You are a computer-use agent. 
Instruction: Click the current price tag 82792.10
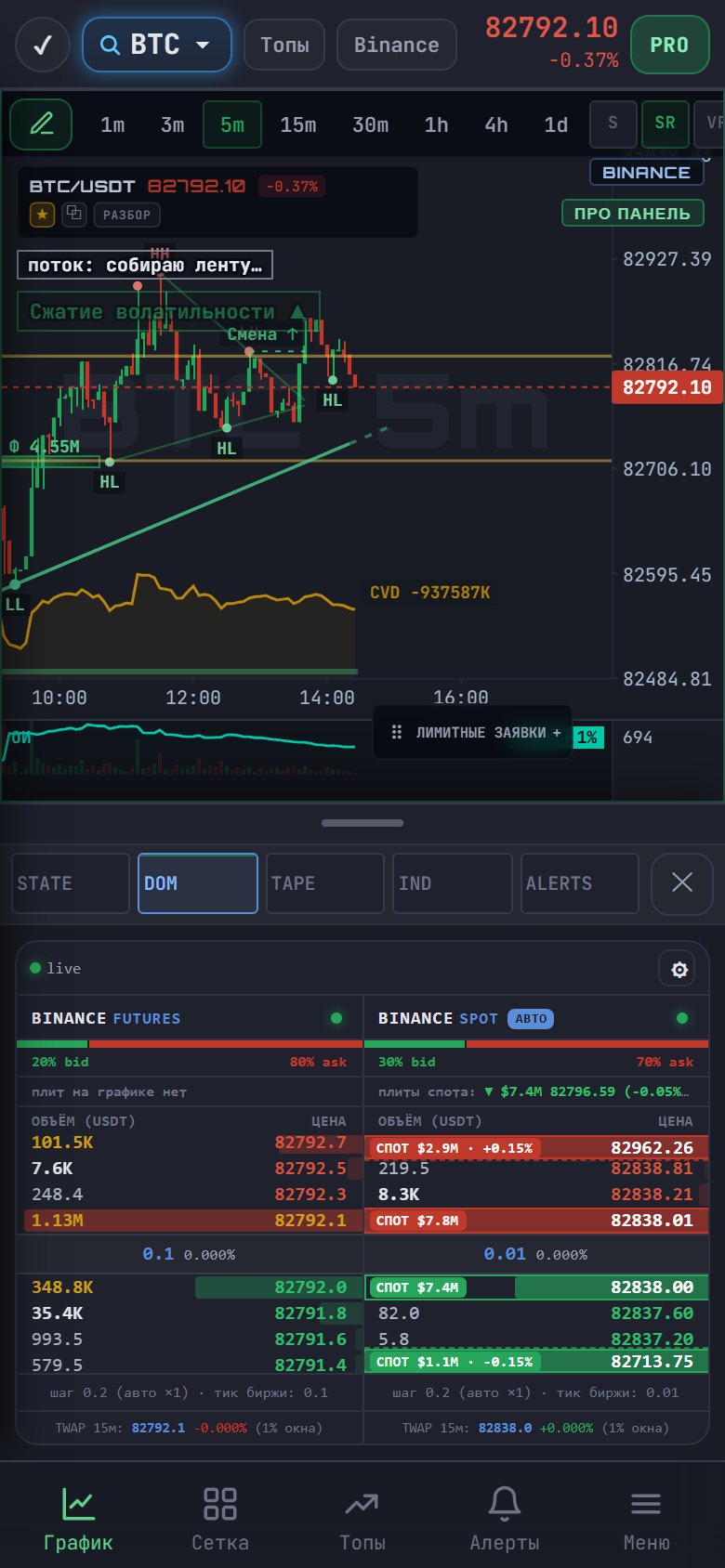[x=666, y=387]
